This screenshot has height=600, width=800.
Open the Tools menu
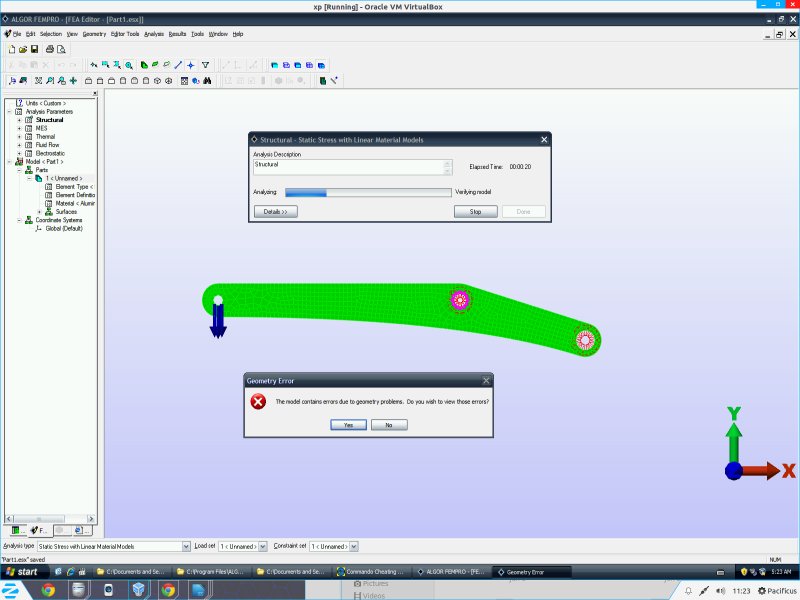[197, 34]
